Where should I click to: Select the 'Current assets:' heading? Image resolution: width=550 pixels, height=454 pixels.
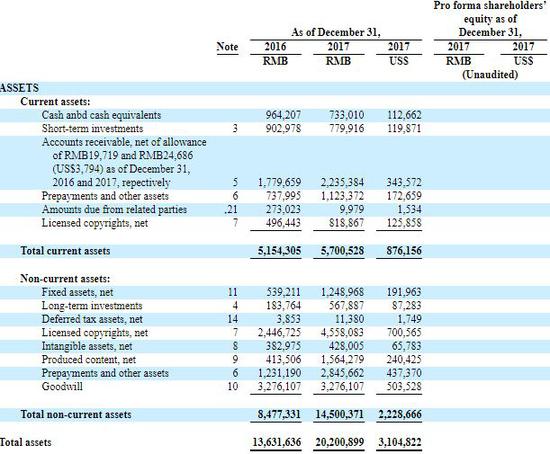tap(55, 102)
